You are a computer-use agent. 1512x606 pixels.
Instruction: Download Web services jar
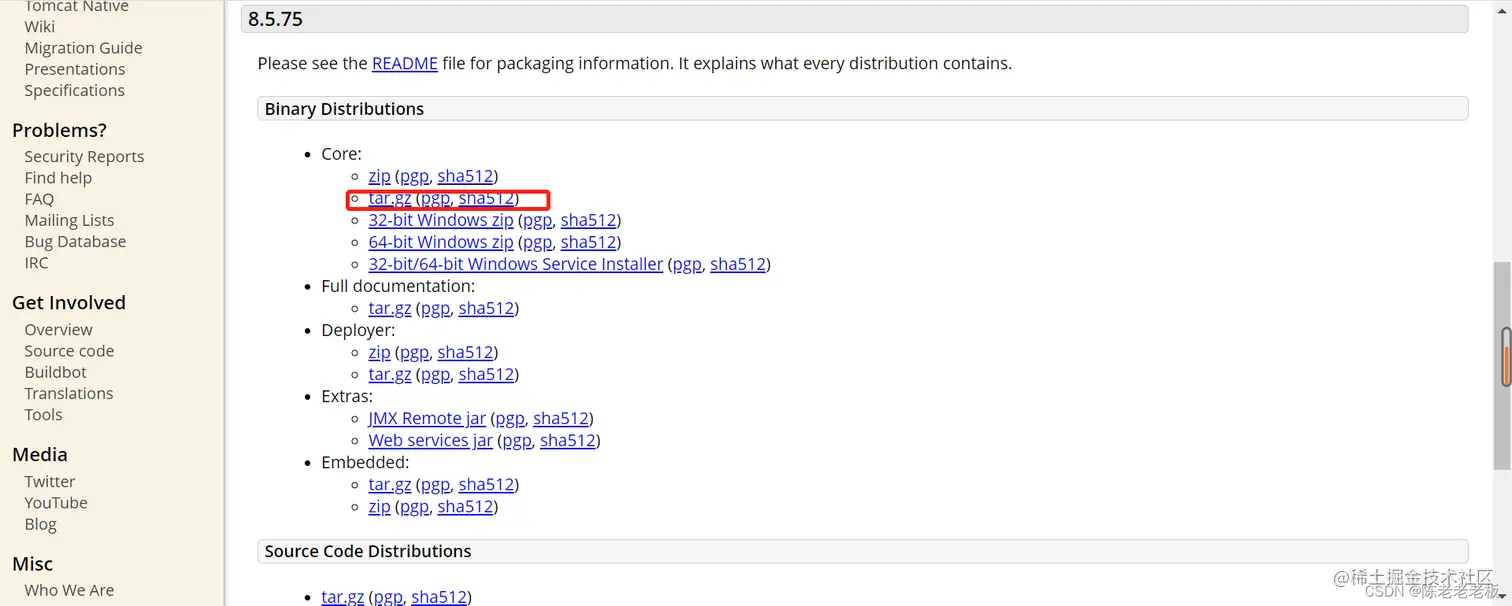[x=431, y=440]
